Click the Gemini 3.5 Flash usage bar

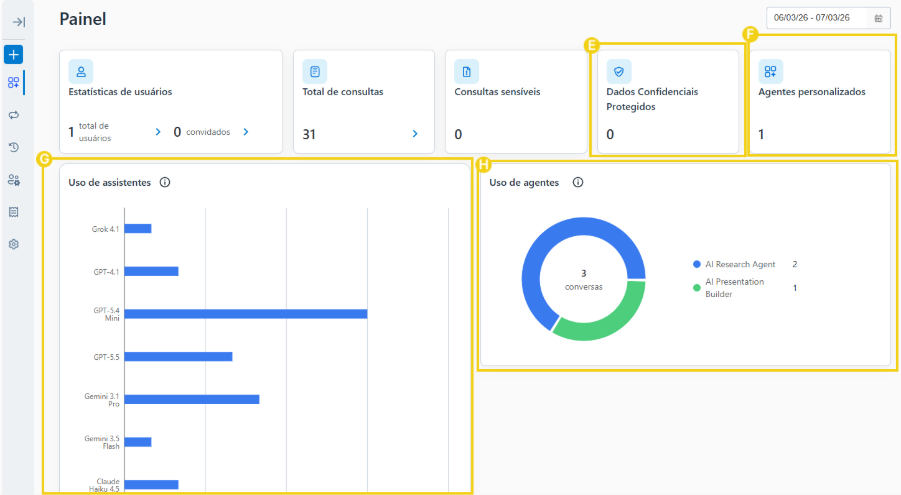138,442
